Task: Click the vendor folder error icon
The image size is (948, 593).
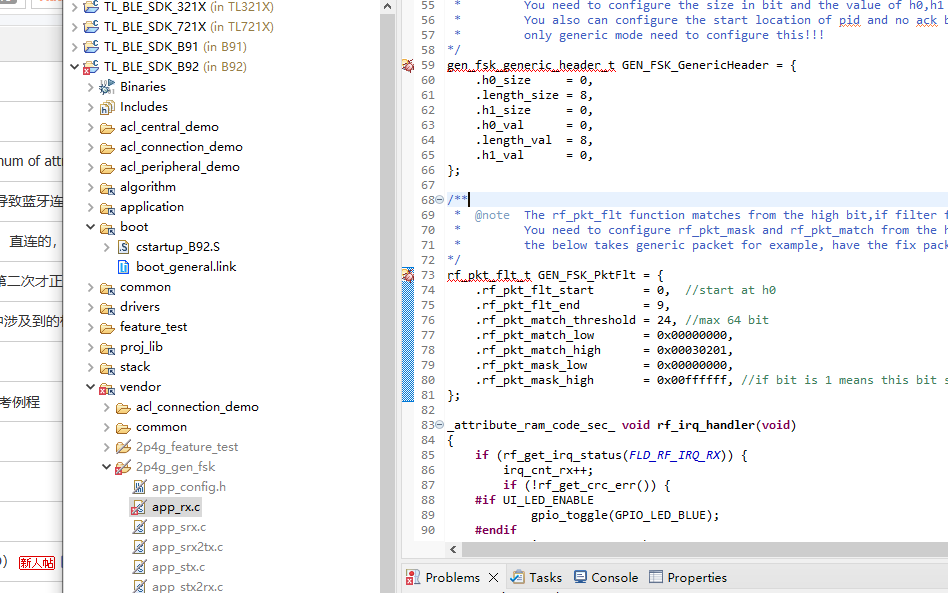Action: click(x=107, y=387)
